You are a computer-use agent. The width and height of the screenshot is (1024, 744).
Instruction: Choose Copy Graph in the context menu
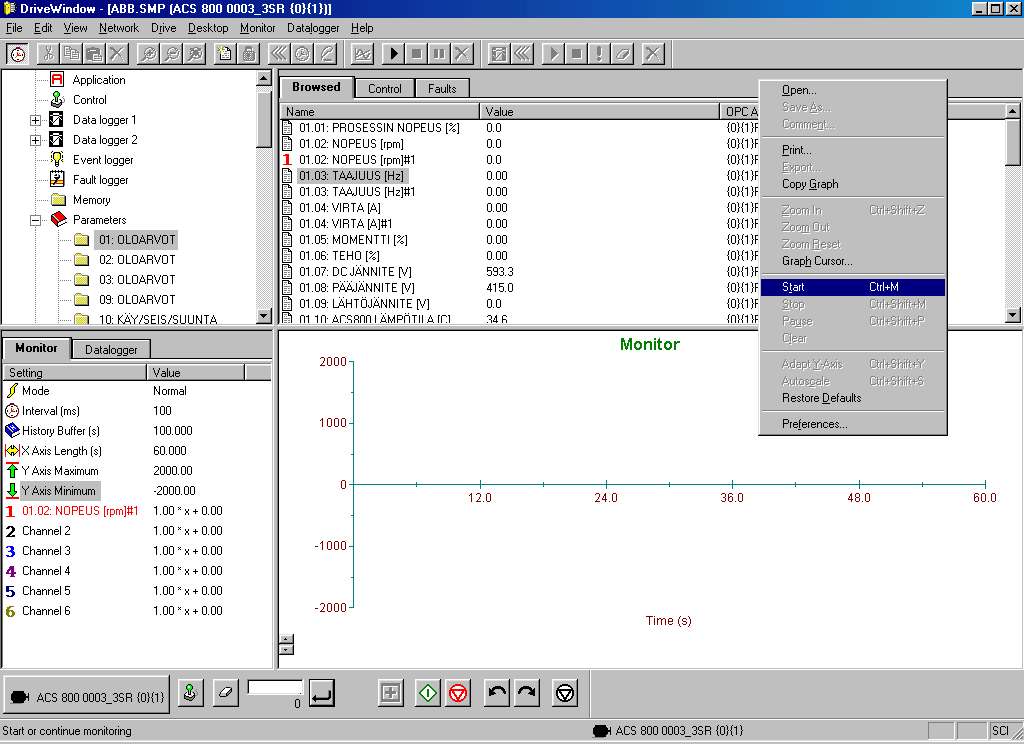(x=852, y=184)
